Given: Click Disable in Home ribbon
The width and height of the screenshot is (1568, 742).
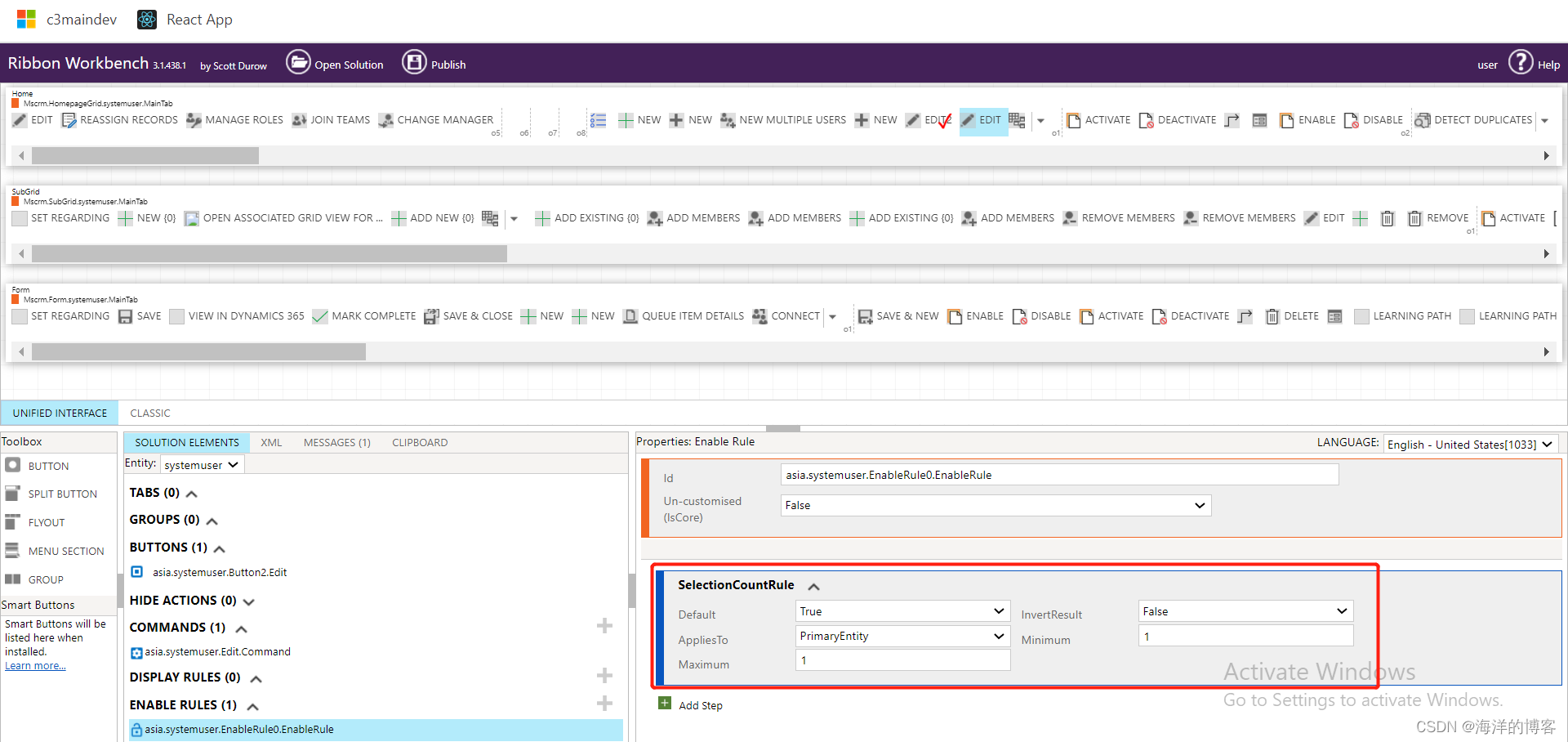Looking at the screenshot, I should [1373, 120].
